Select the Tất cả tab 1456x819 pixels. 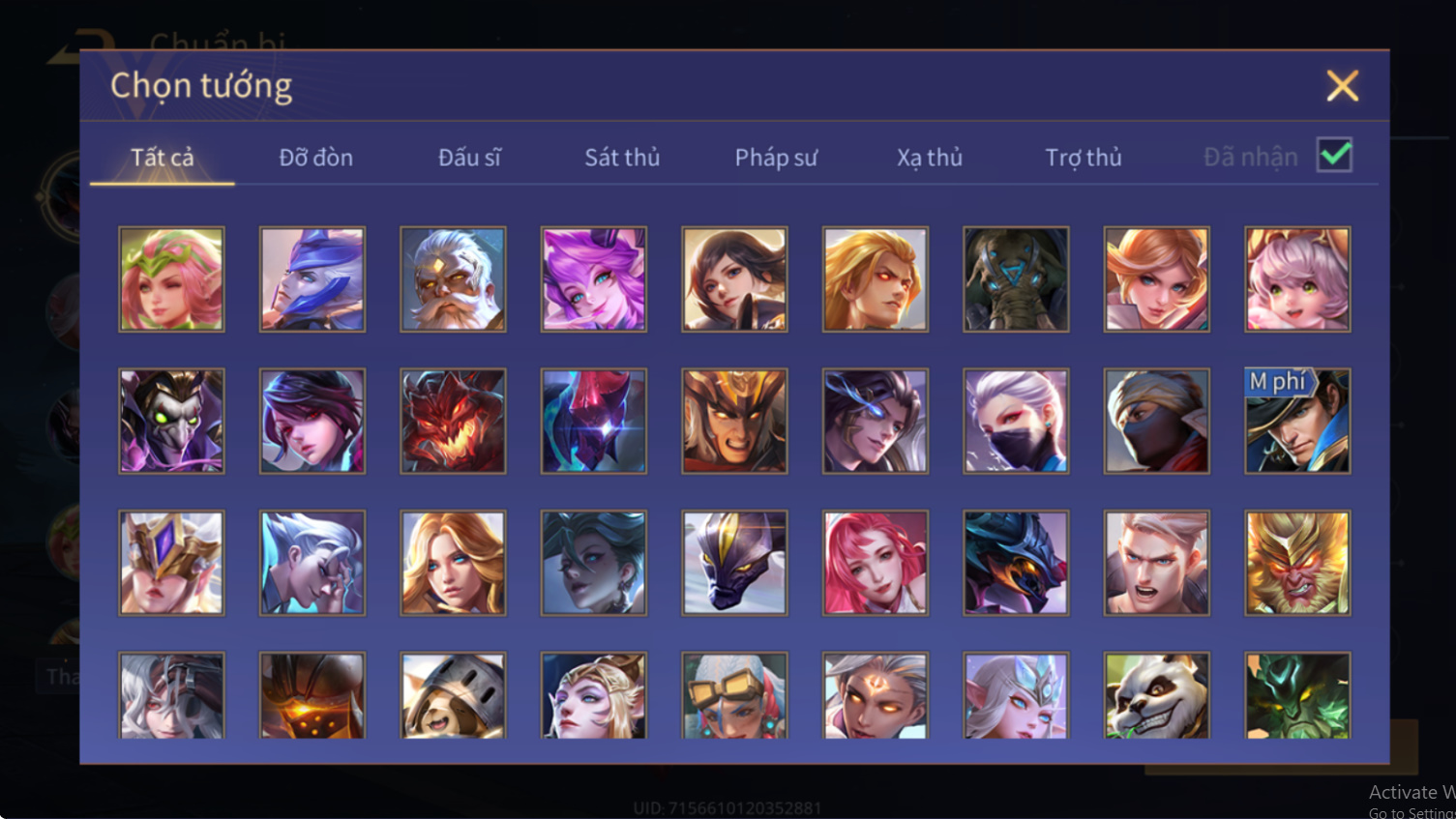coord(163,157)
